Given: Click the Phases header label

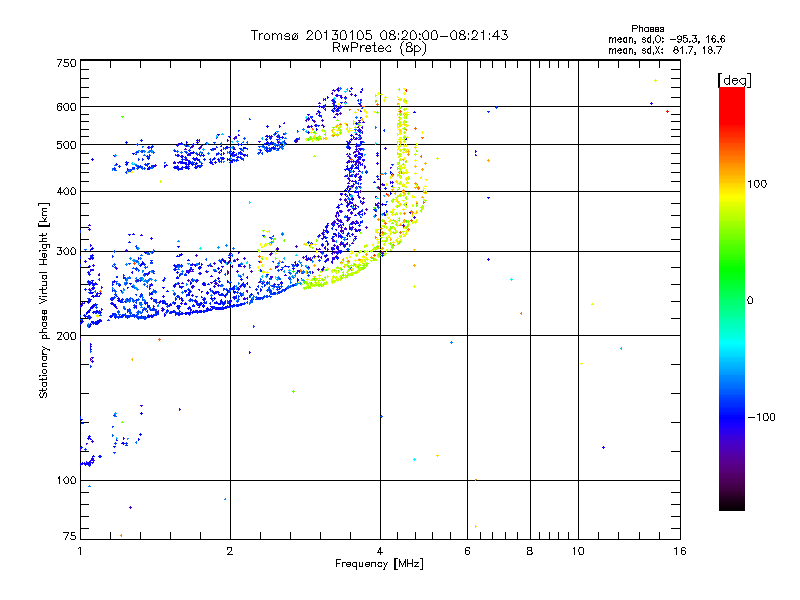Looking at the screenshot, I should pyautogui.click(x=647, y=29).
